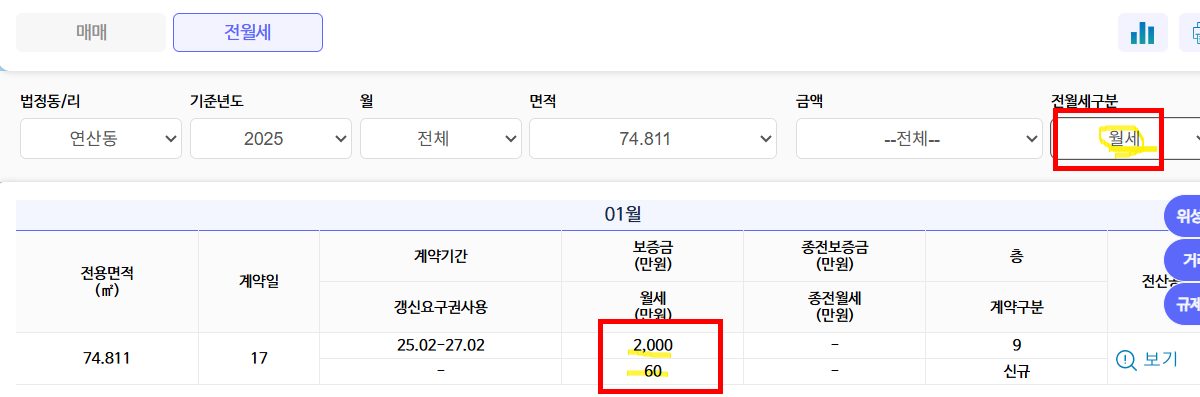Click the 01월 month header
The height and width of the screenshot is (397, 1200).
point(622,214)
